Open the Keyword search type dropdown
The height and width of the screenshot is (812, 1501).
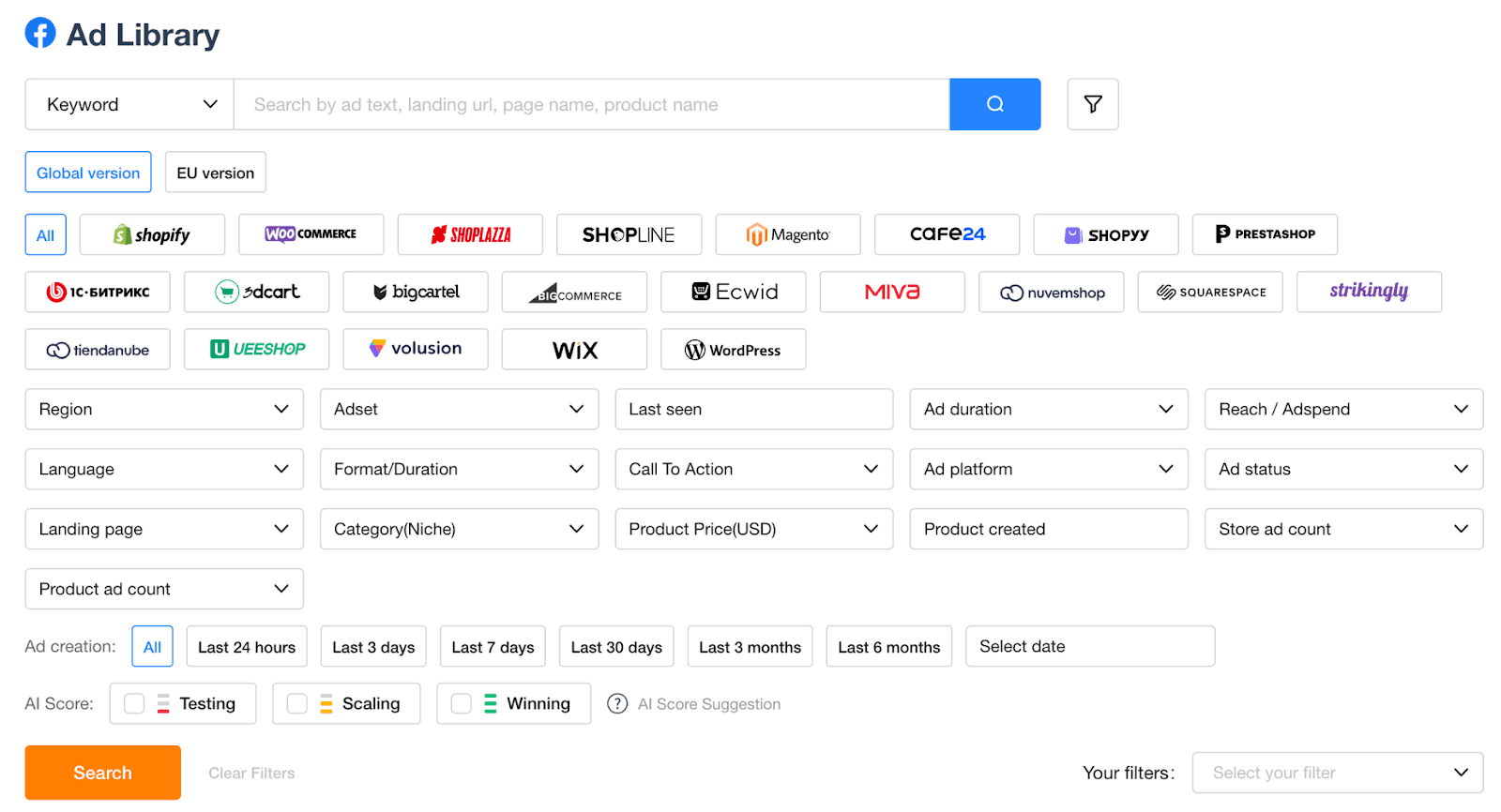[x=129, y=104]
